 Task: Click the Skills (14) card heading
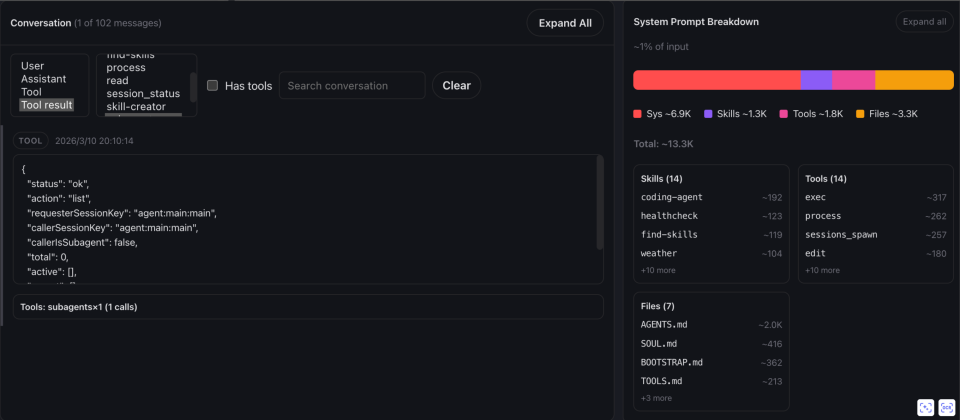pos(661,179)
